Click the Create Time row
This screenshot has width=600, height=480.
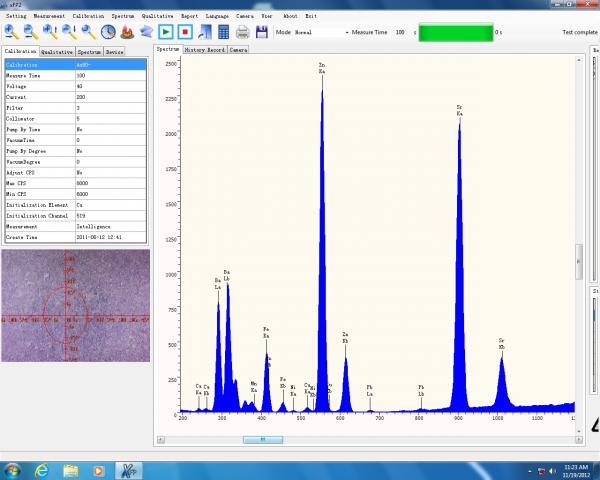75,237
